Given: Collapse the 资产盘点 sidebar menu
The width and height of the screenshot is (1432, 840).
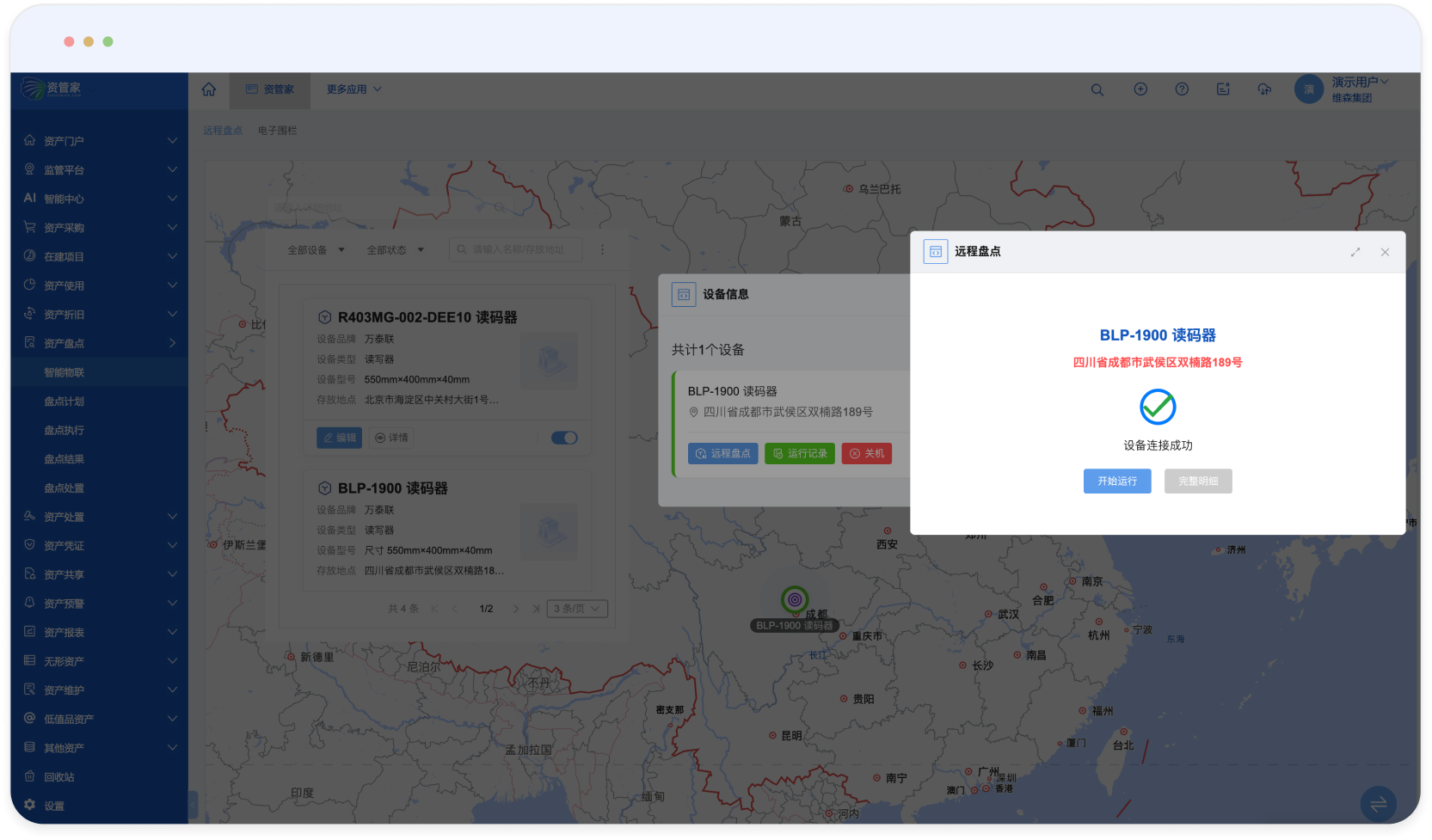Looking at the screenshot, I should click(x=99, y=343).
